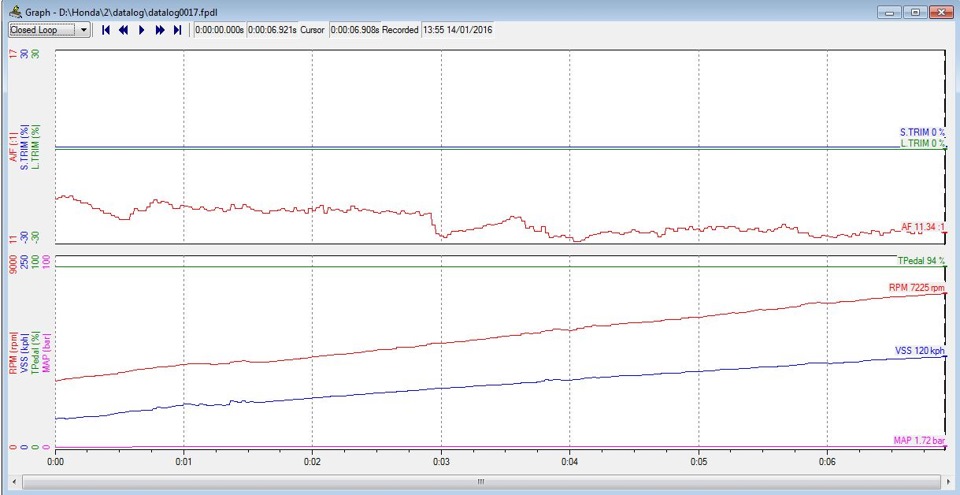Click the L.TRIM 0 % label
Screen dimensions: 960x495
point(923,143)
